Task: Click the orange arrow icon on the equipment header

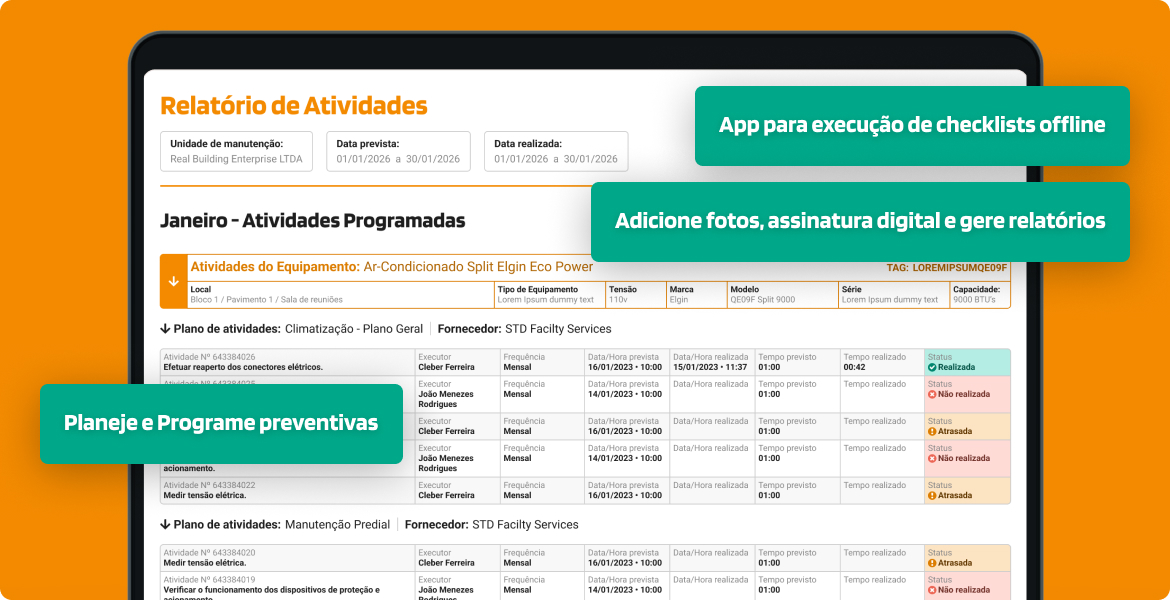Action: coord(173,281)
